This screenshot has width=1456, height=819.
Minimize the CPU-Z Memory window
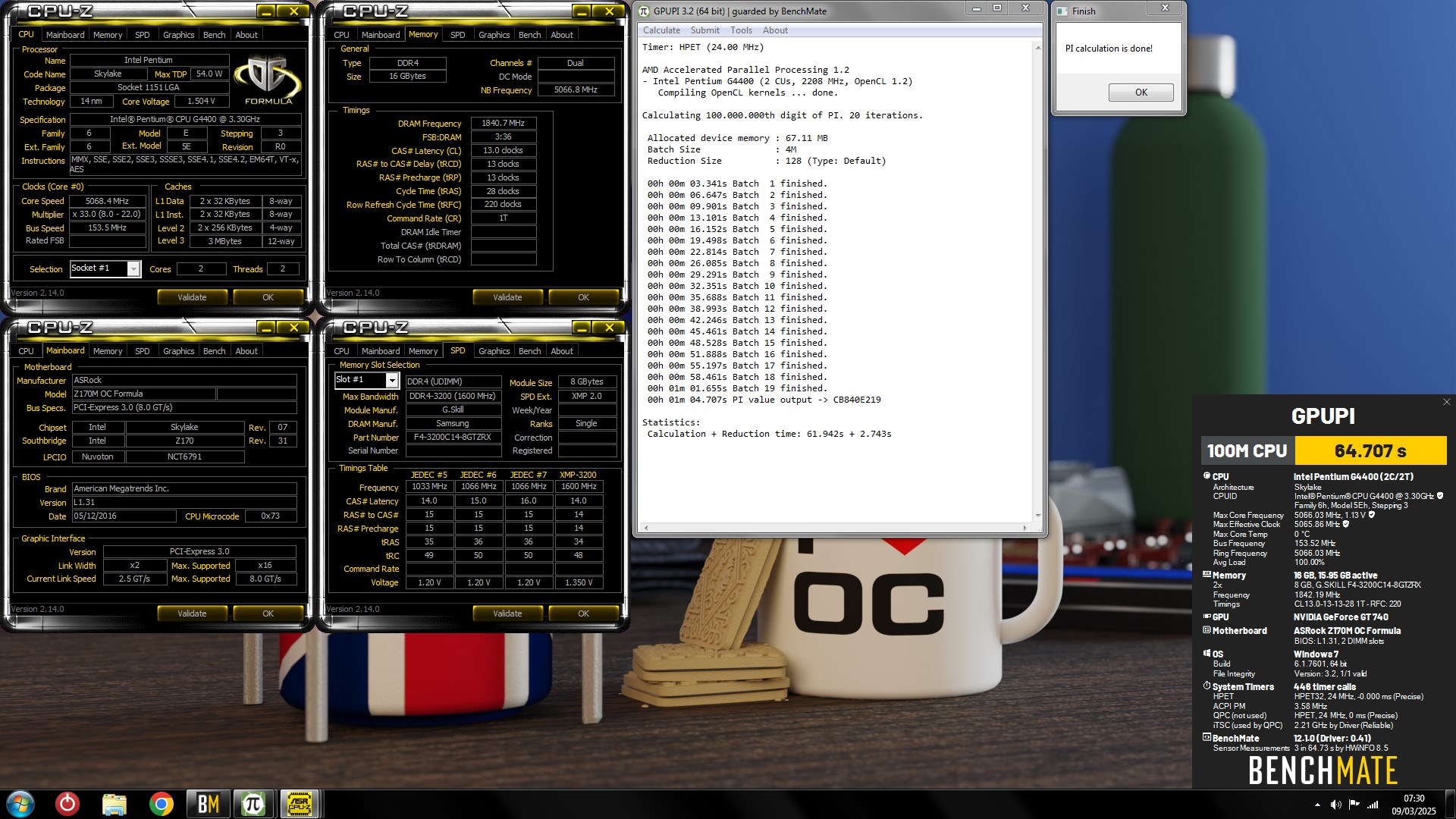[581, 11]
